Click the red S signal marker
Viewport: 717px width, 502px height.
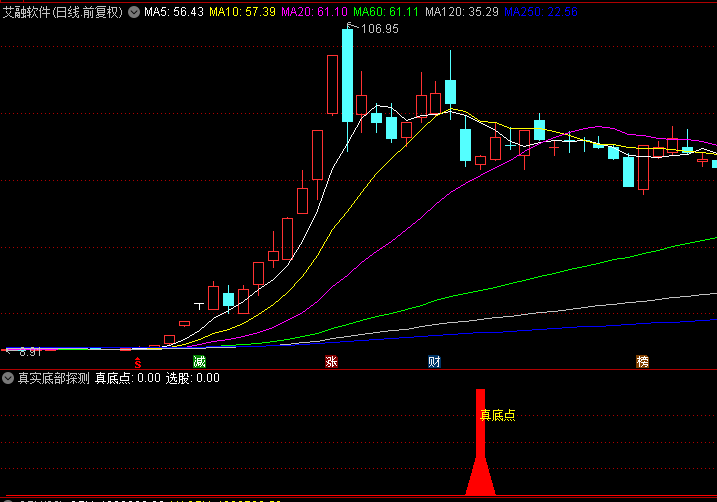[138, 363]
